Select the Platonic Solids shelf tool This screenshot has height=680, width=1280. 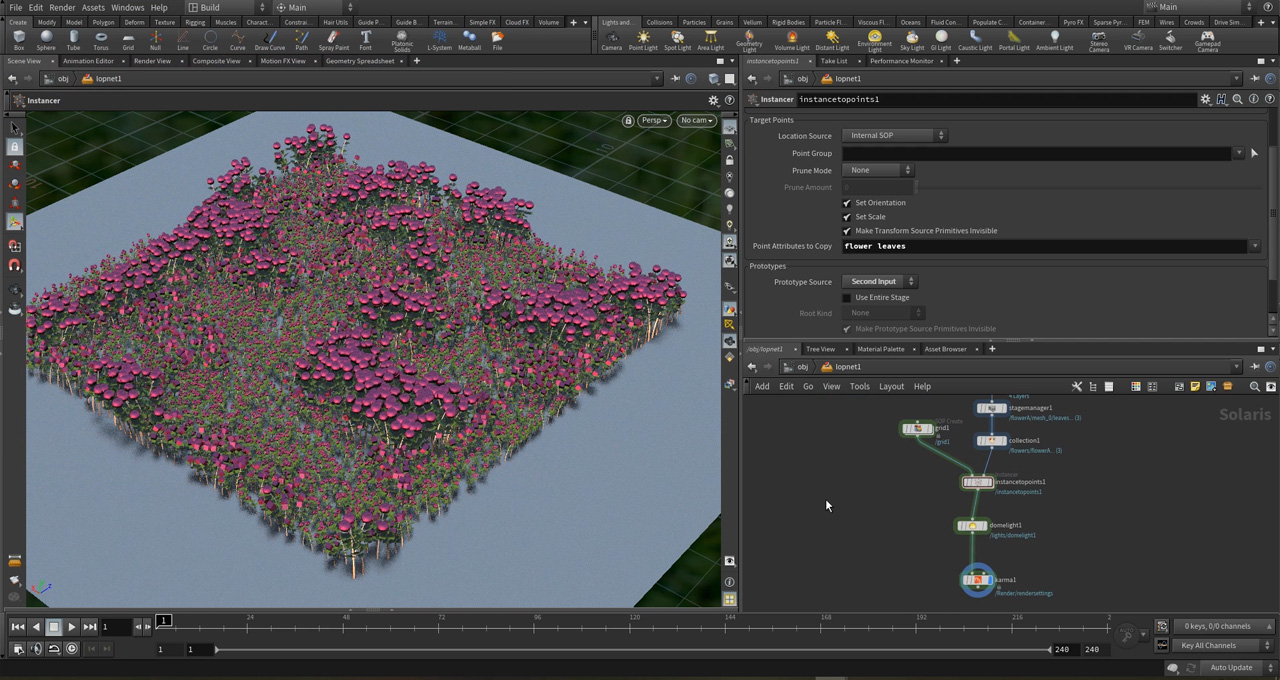[x=402, y=40]
